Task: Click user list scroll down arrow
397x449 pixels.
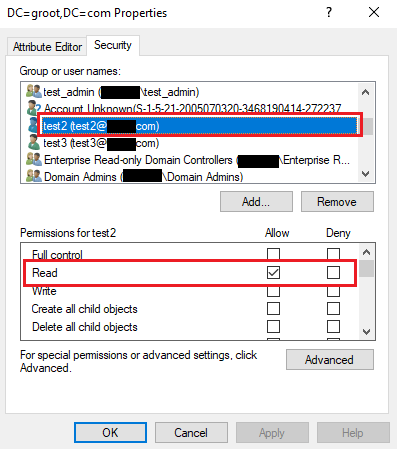Action: pos(366,174)
